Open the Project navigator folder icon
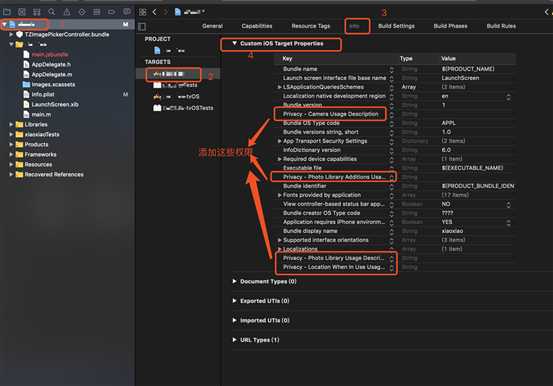This screenshot has width=553, height=386. coord(6,12)
